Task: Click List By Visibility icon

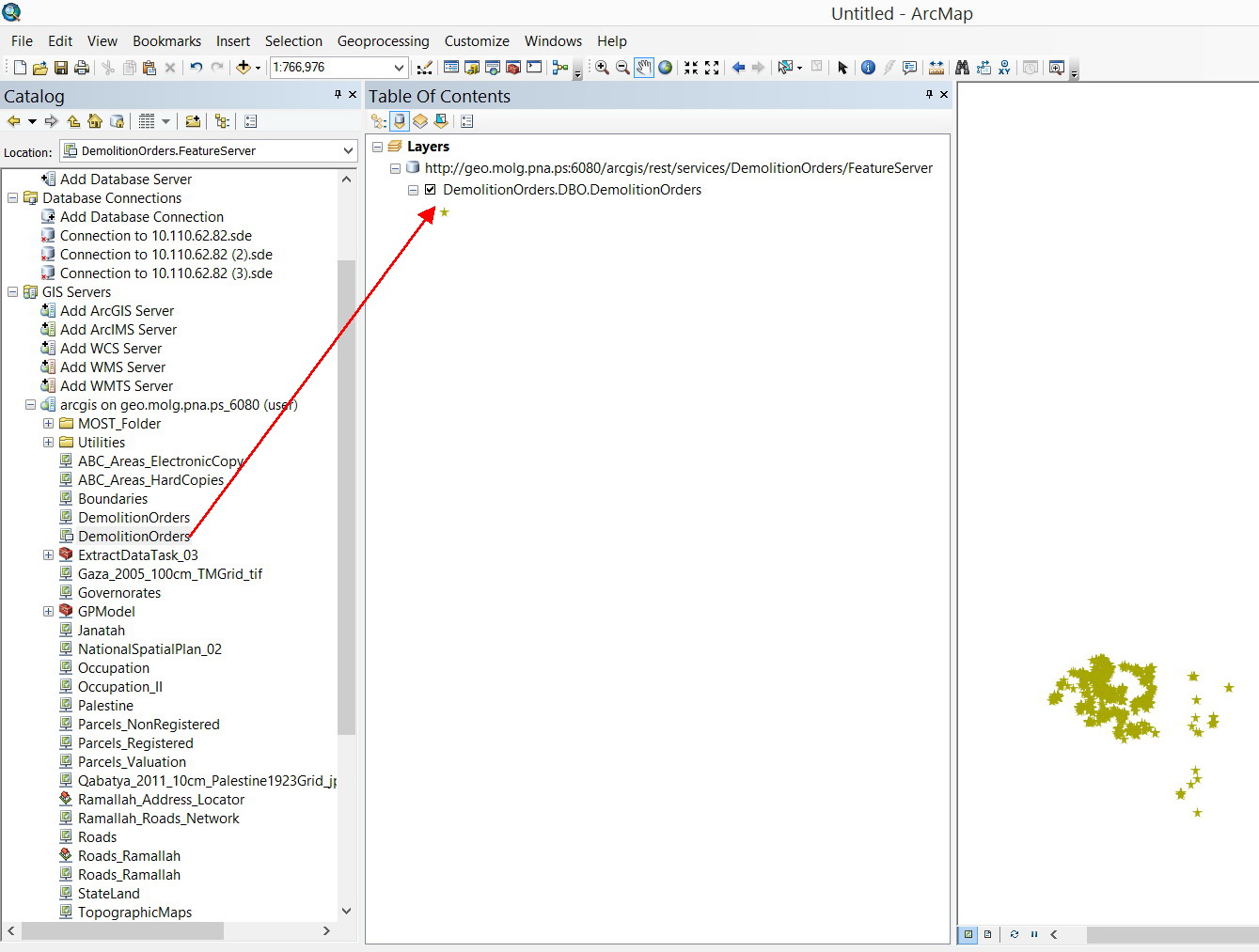Action: pyautogui.click(x=420, y=121)
